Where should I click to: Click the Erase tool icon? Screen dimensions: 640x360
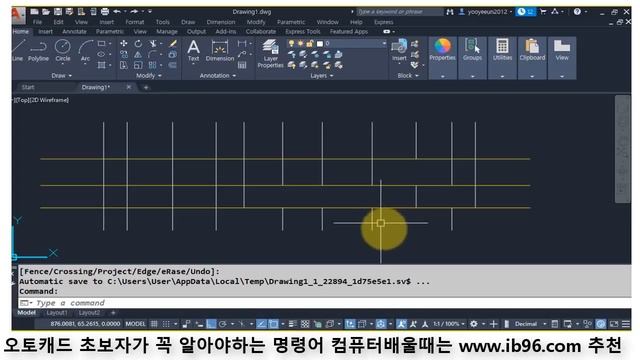click(173, 43)
